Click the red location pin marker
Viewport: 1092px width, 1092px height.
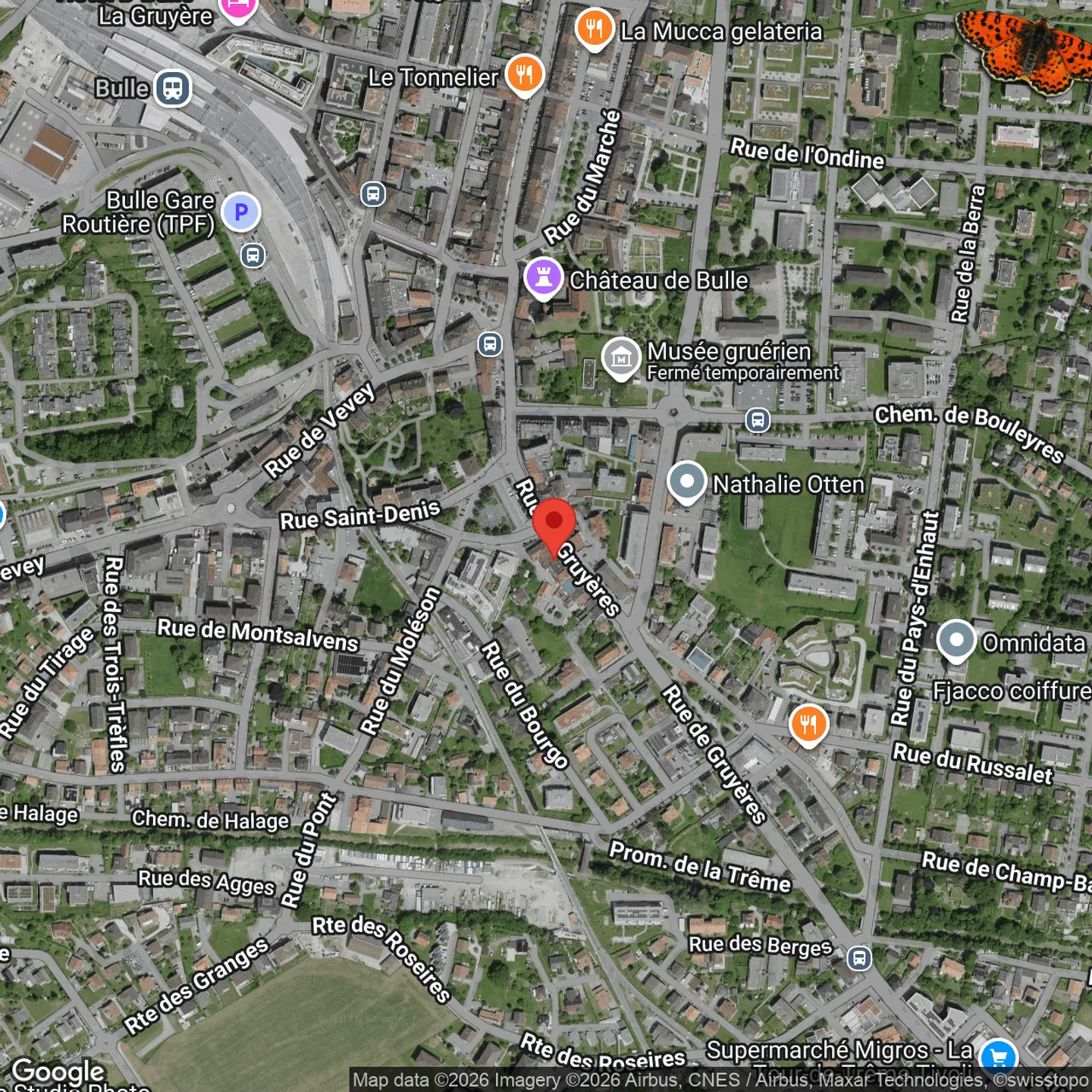tap(554, 528)
